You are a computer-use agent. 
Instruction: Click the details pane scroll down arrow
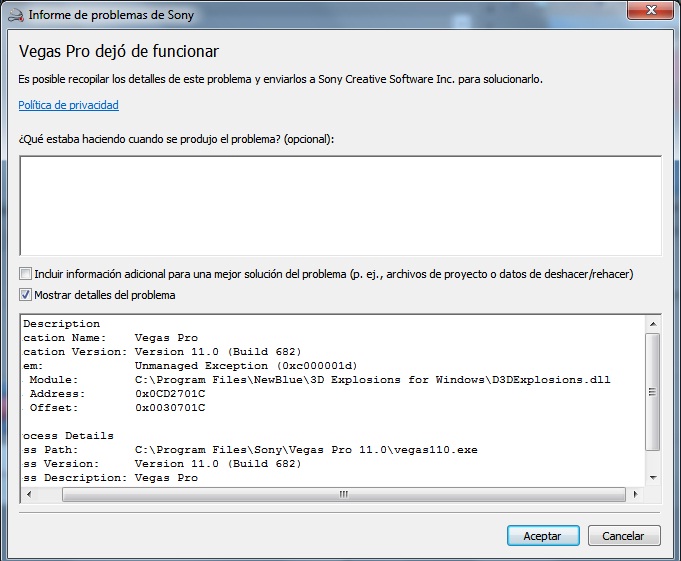coord(653,478)
